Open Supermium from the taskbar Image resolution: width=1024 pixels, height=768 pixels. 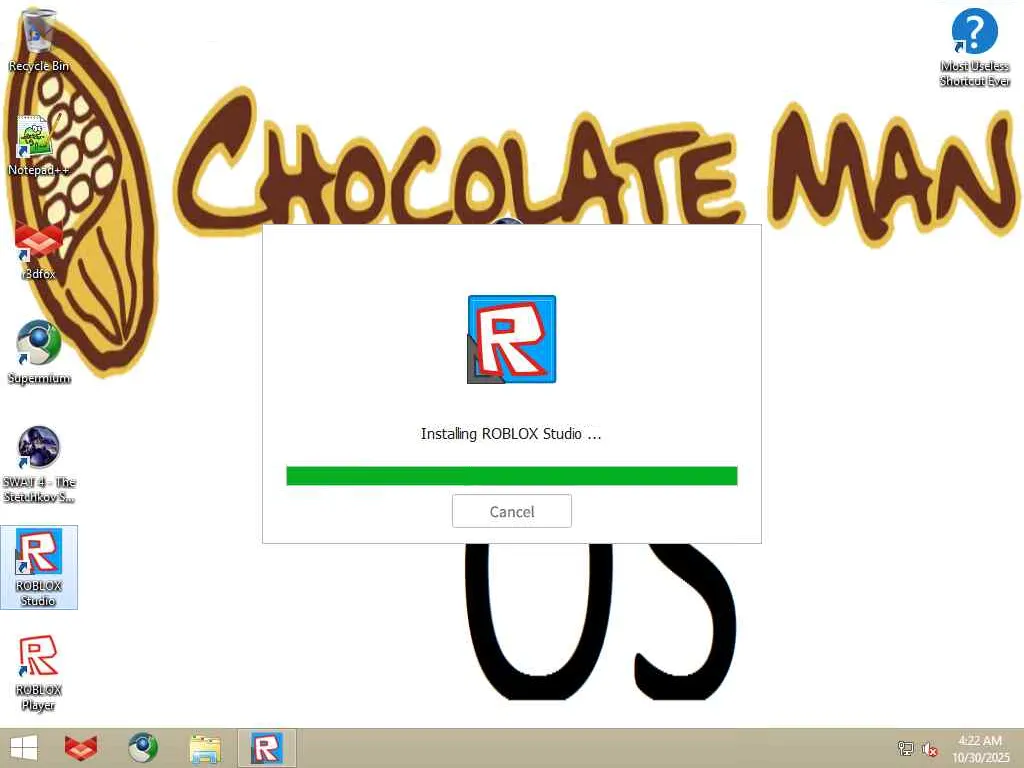[143, 748]
